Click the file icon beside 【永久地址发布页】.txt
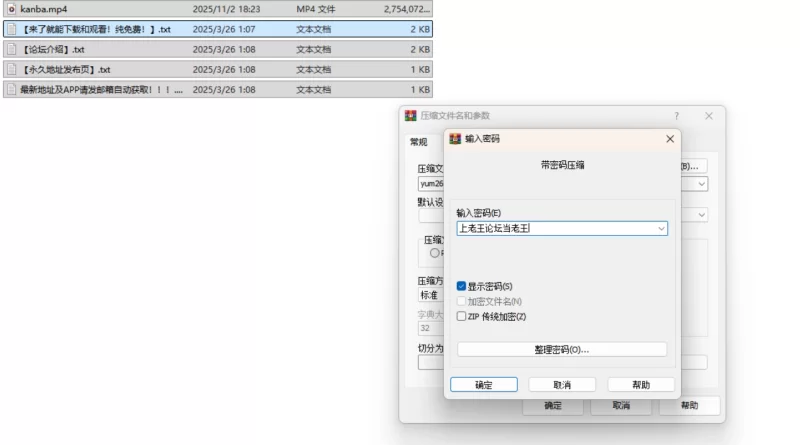 pyautogui.click(x=11, y=69)
